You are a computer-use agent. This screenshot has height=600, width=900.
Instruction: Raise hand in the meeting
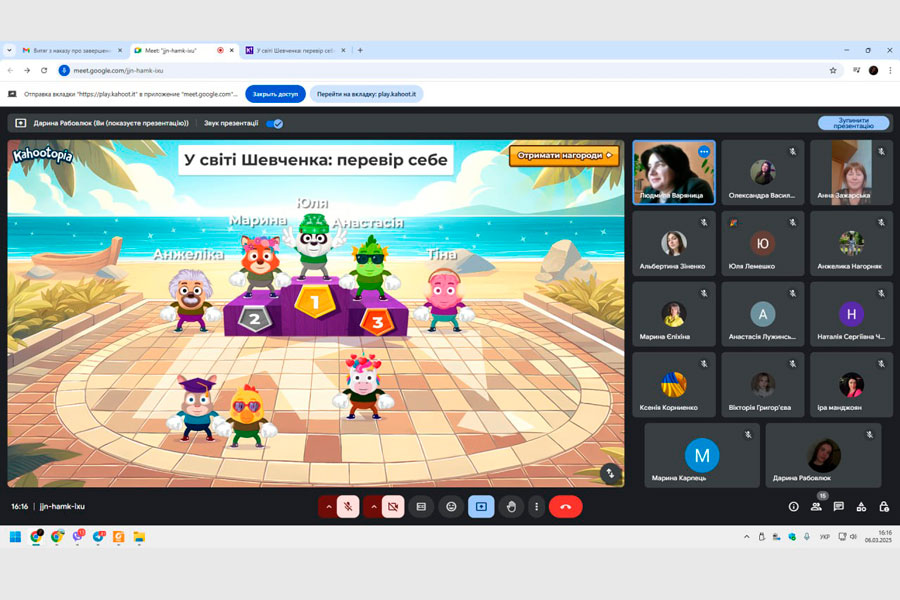[x=511, y=506]
